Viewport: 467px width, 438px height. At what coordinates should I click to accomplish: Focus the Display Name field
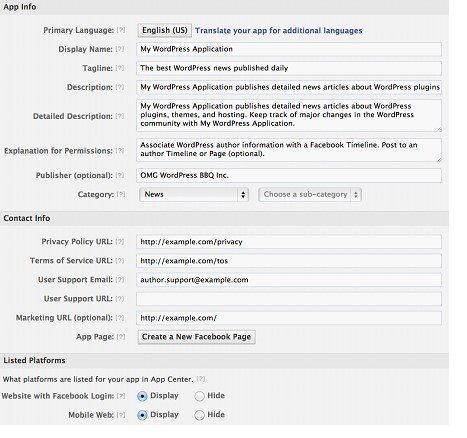289,49
